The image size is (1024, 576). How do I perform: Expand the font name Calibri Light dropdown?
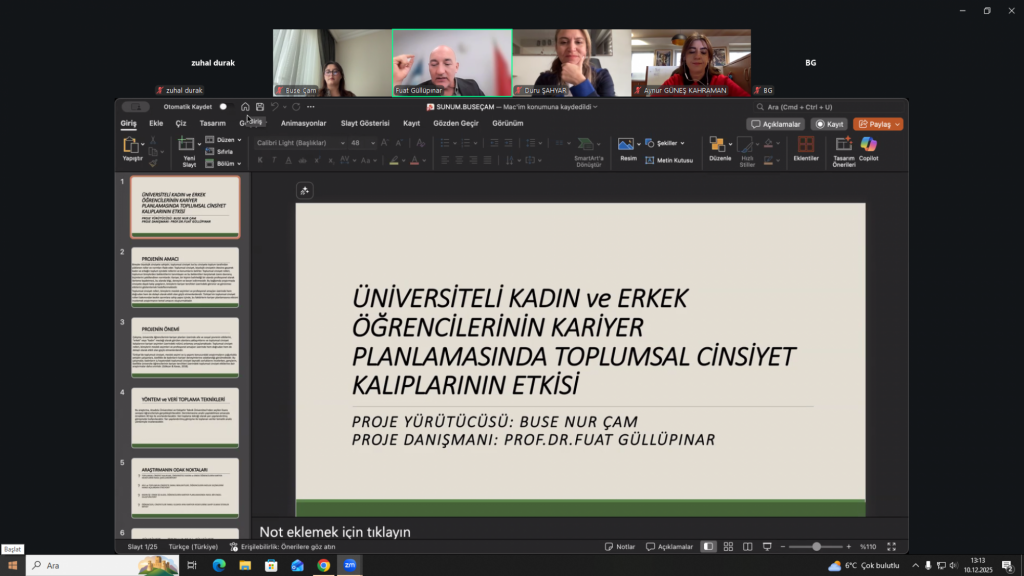342,143
